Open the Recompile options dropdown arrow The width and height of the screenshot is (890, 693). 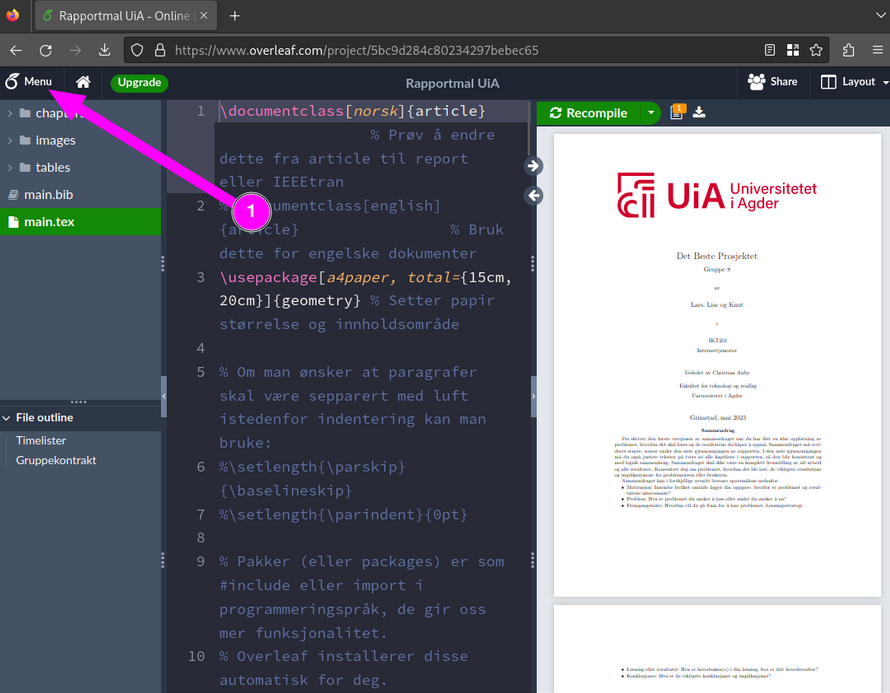coord(651,113)
